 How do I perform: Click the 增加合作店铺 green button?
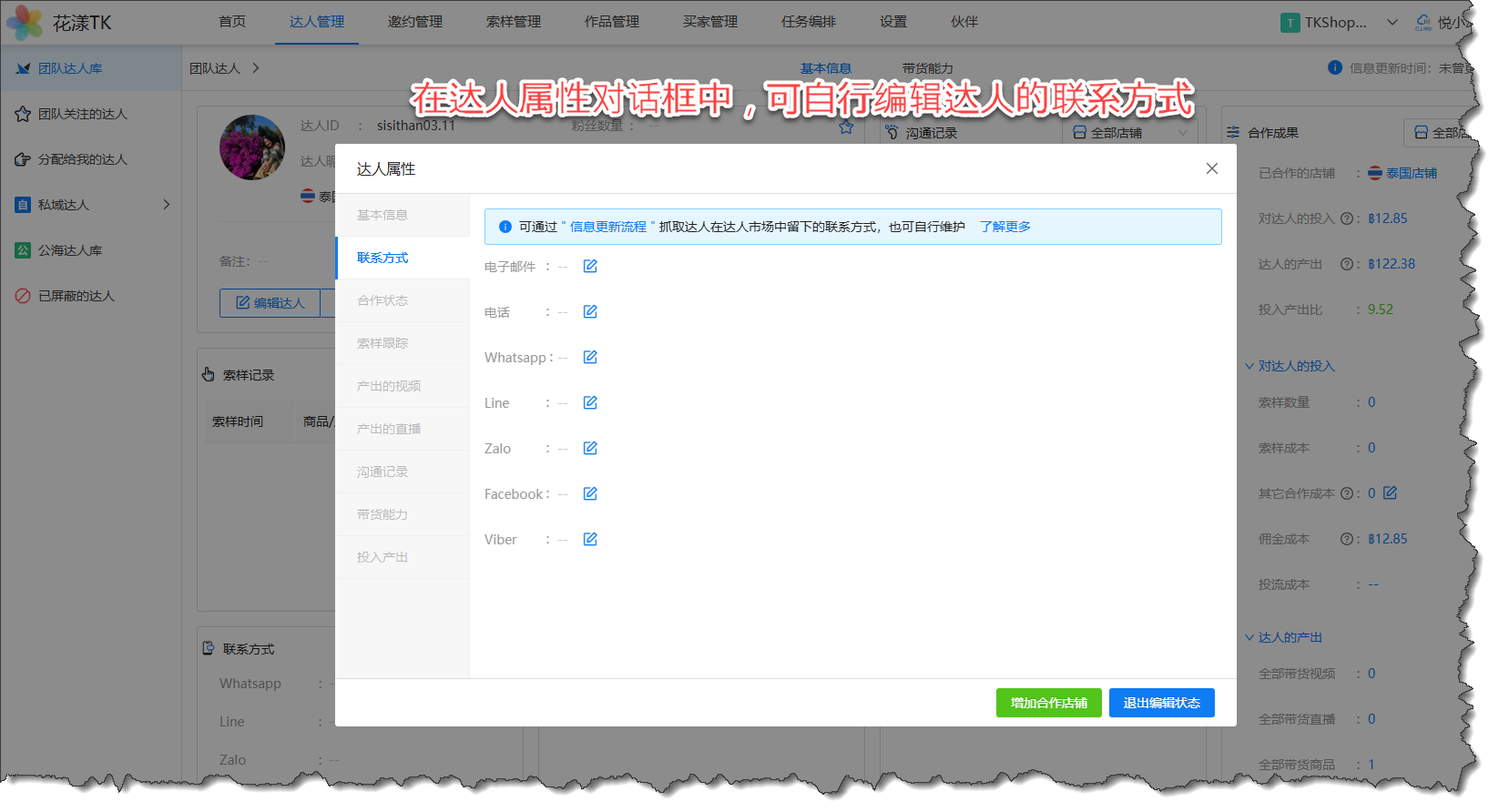point(1048,703)
